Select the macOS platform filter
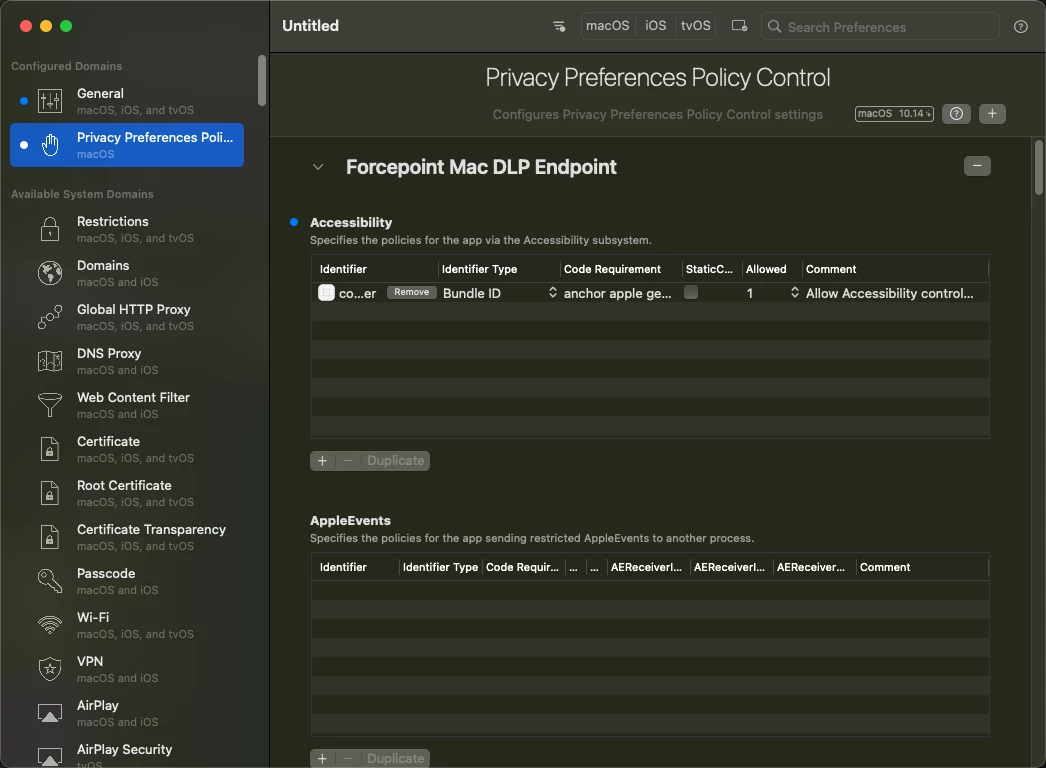 [608, 26]
